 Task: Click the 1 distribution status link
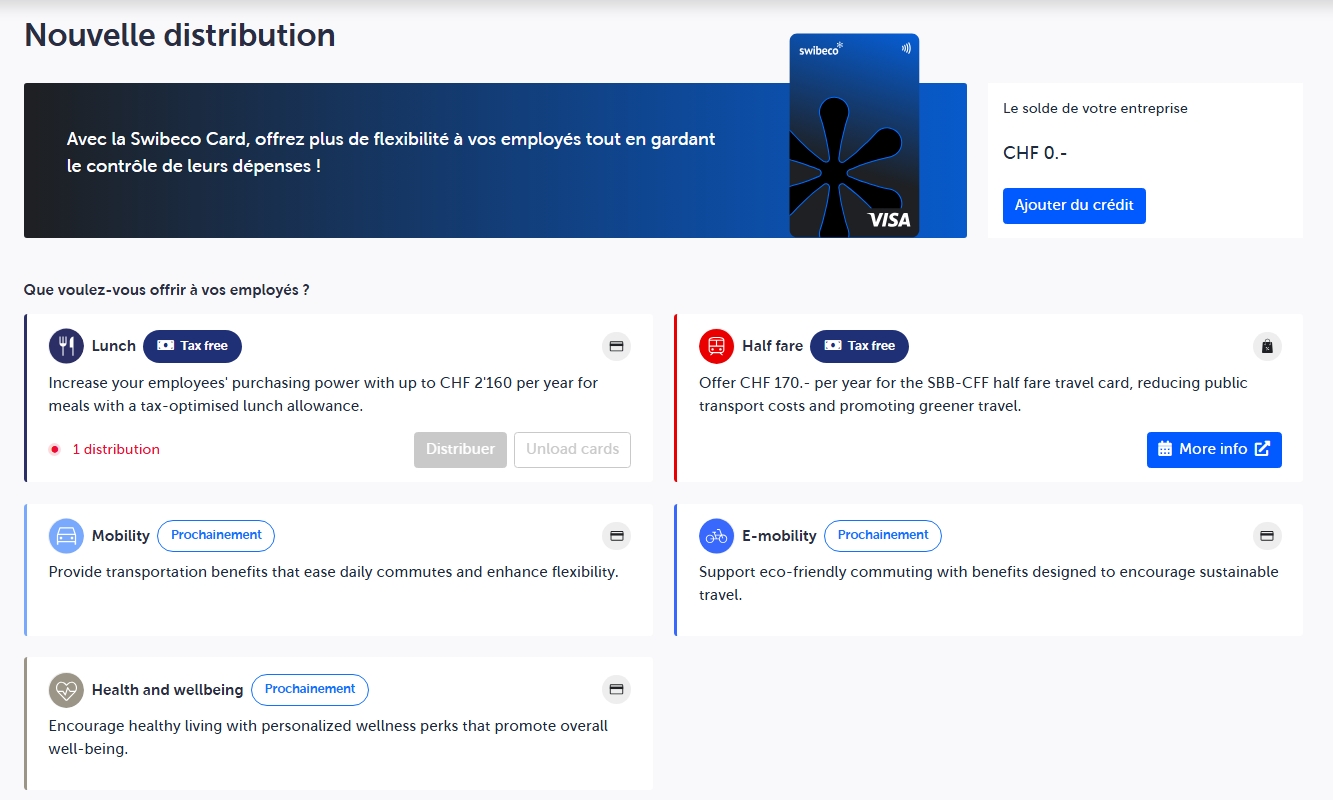click(x=115, y=450)
